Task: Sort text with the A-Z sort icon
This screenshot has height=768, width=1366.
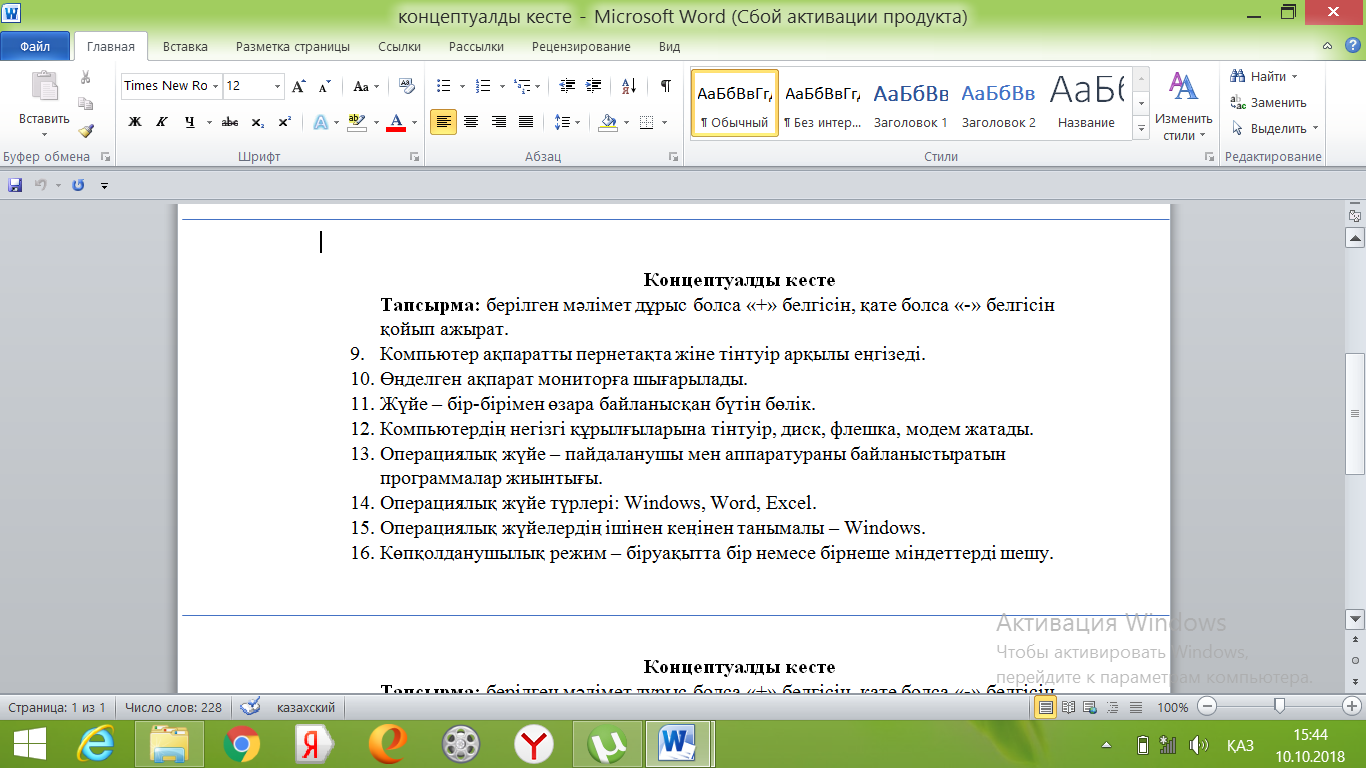Action: pos(629,86)
